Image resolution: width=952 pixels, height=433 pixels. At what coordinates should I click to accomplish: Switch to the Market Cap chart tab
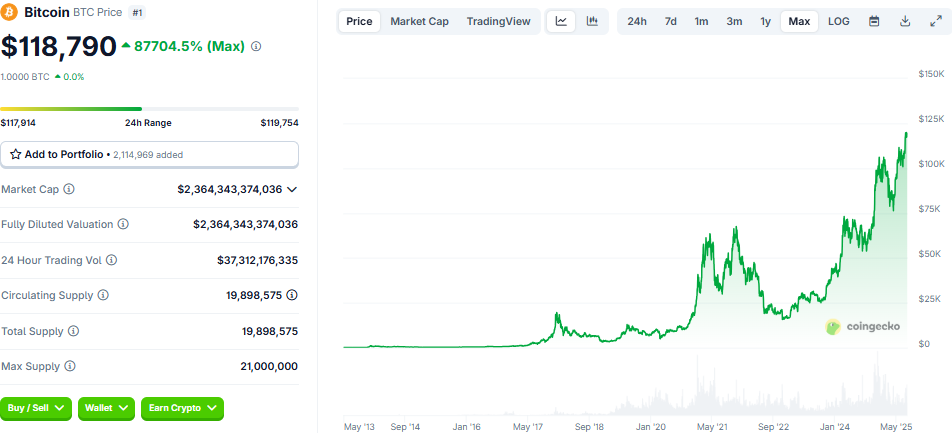tap(420, 21)
